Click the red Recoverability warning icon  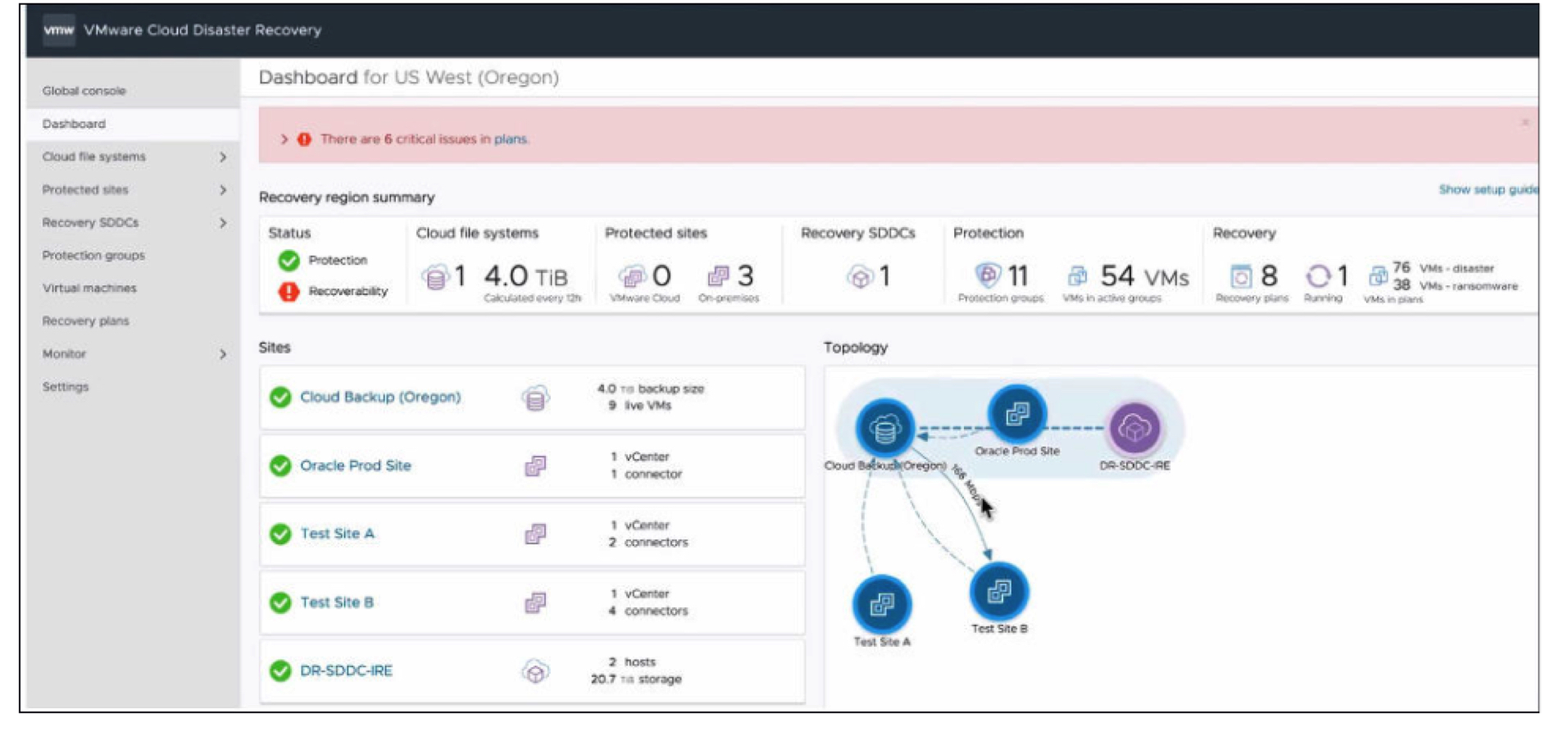coord(289,292)
